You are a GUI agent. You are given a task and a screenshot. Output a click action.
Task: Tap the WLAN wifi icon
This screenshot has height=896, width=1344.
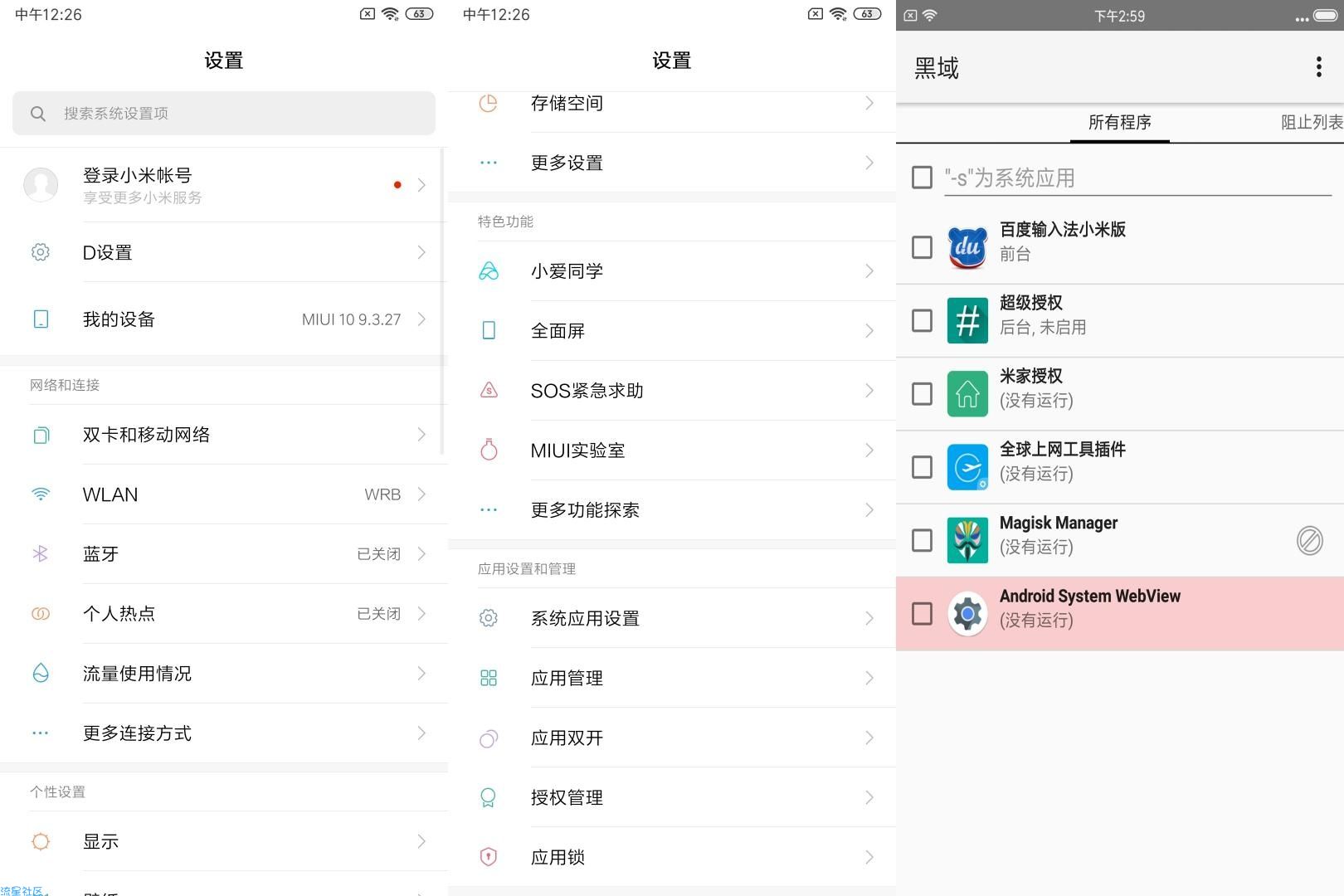tap(40, 494)
